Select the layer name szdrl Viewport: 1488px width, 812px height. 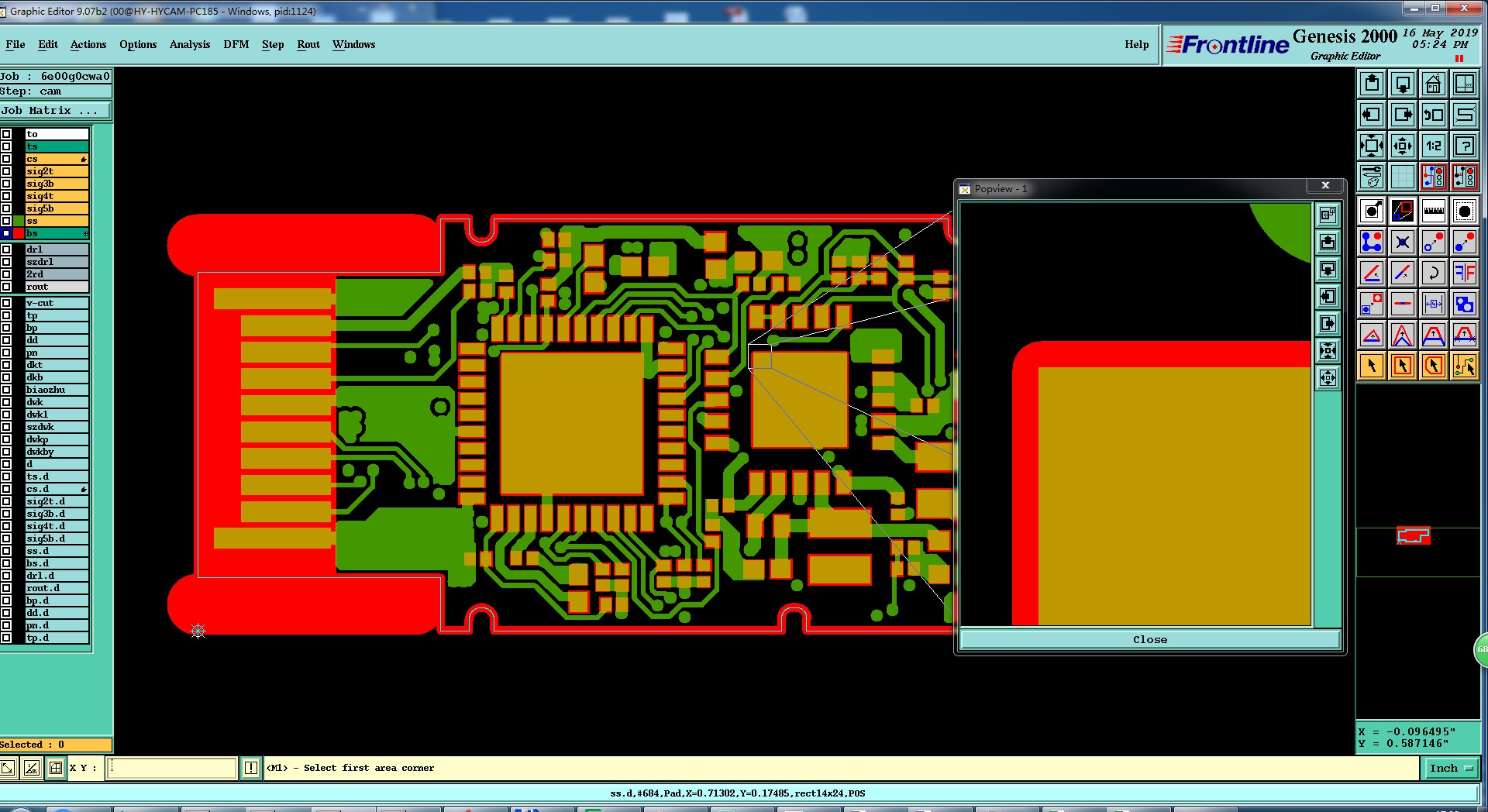(x=57, y=262)
